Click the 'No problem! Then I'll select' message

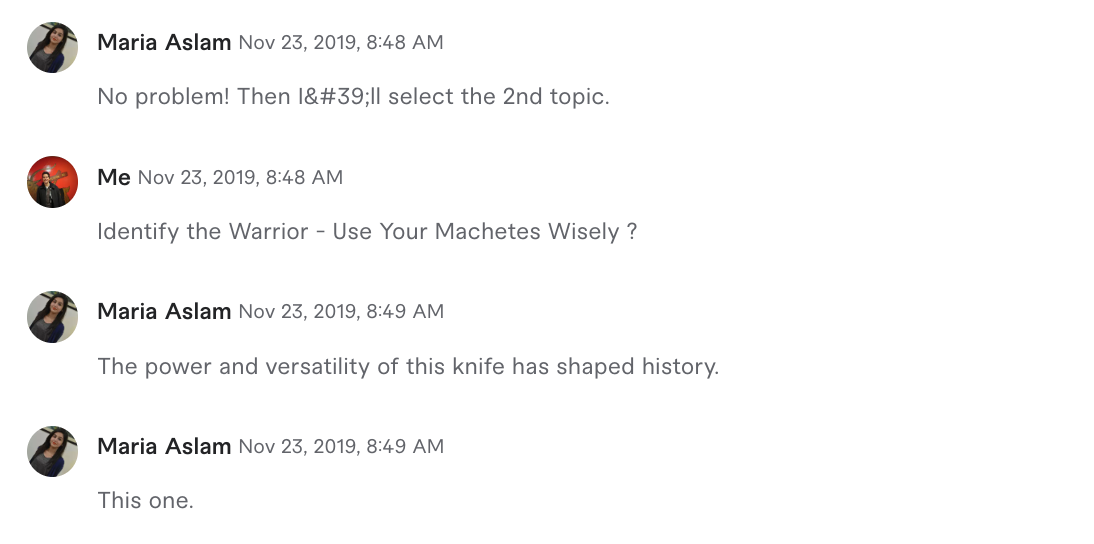(x=353, y=96)
